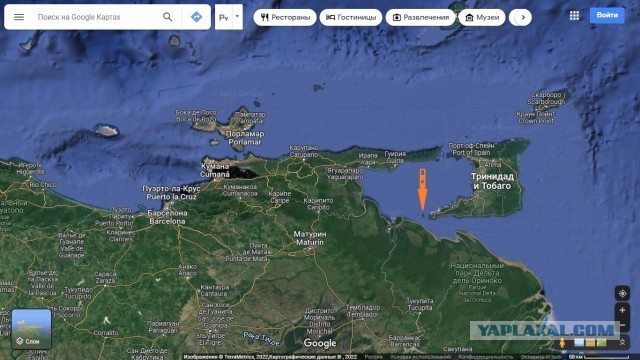
Task: Open the Условия использования footer link
Action: click(x=420, y=357)
